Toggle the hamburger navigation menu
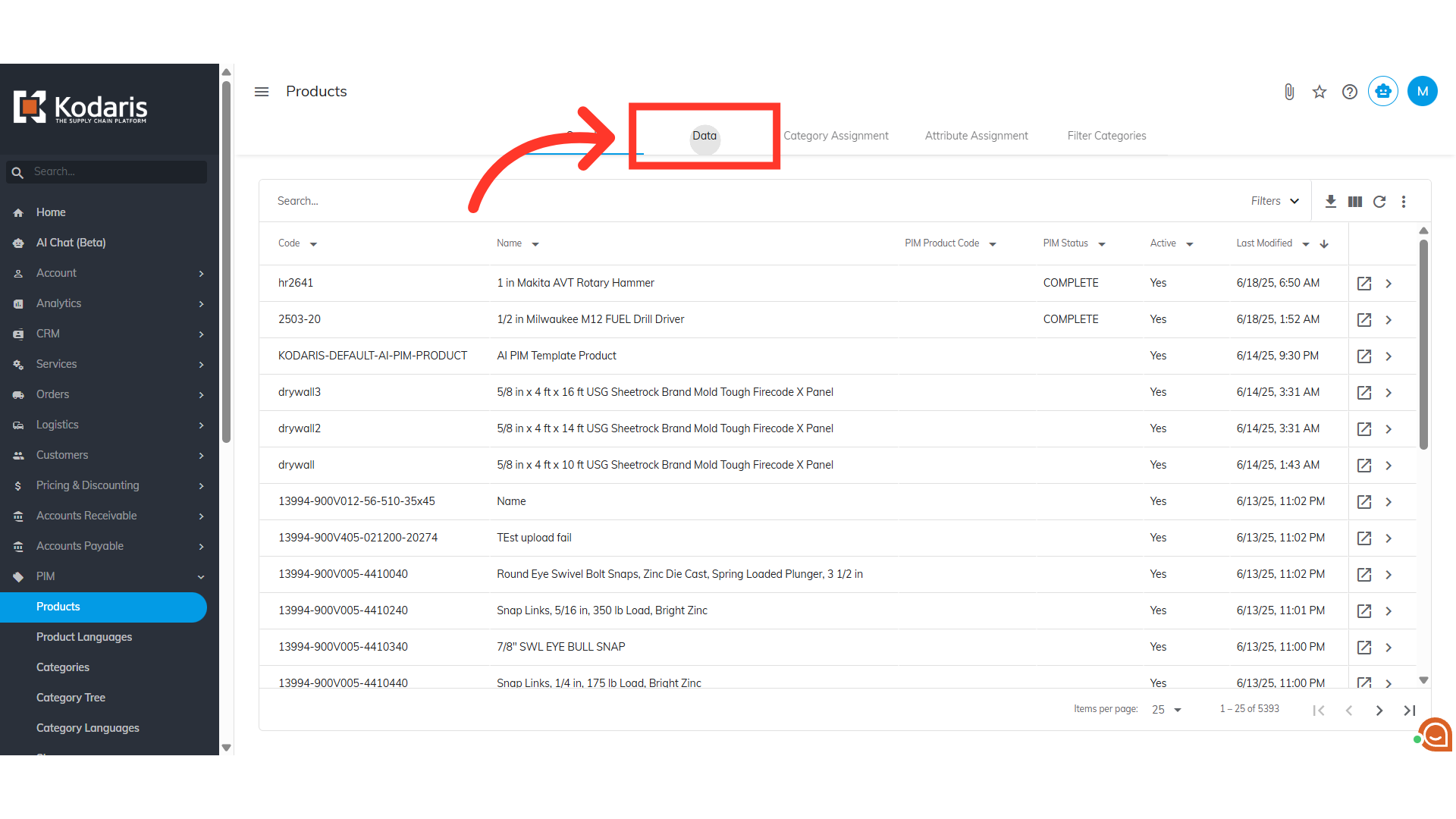 262,92
